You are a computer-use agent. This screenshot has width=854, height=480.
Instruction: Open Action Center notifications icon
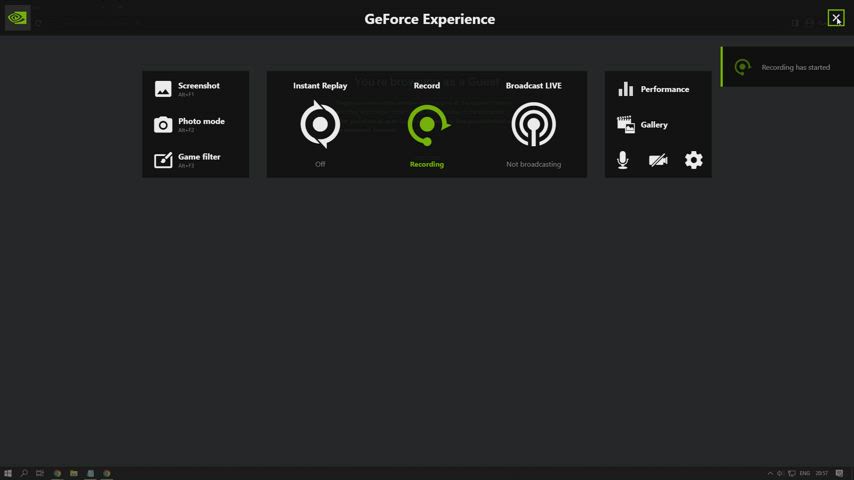[839, 473]
